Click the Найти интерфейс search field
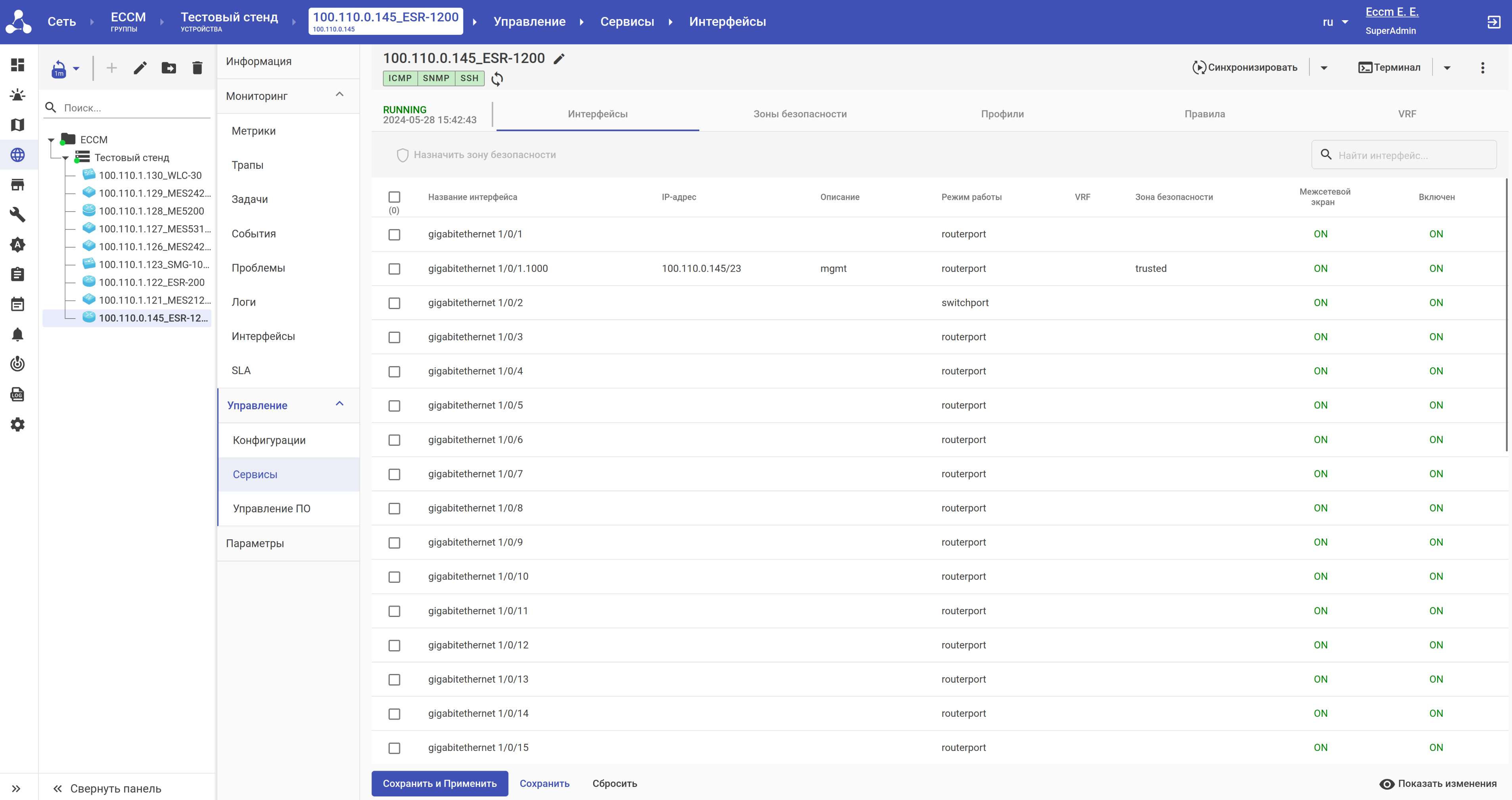The width and height of the screenshot is (1512, 800). pyautogui.click(x=1412, y=155)
